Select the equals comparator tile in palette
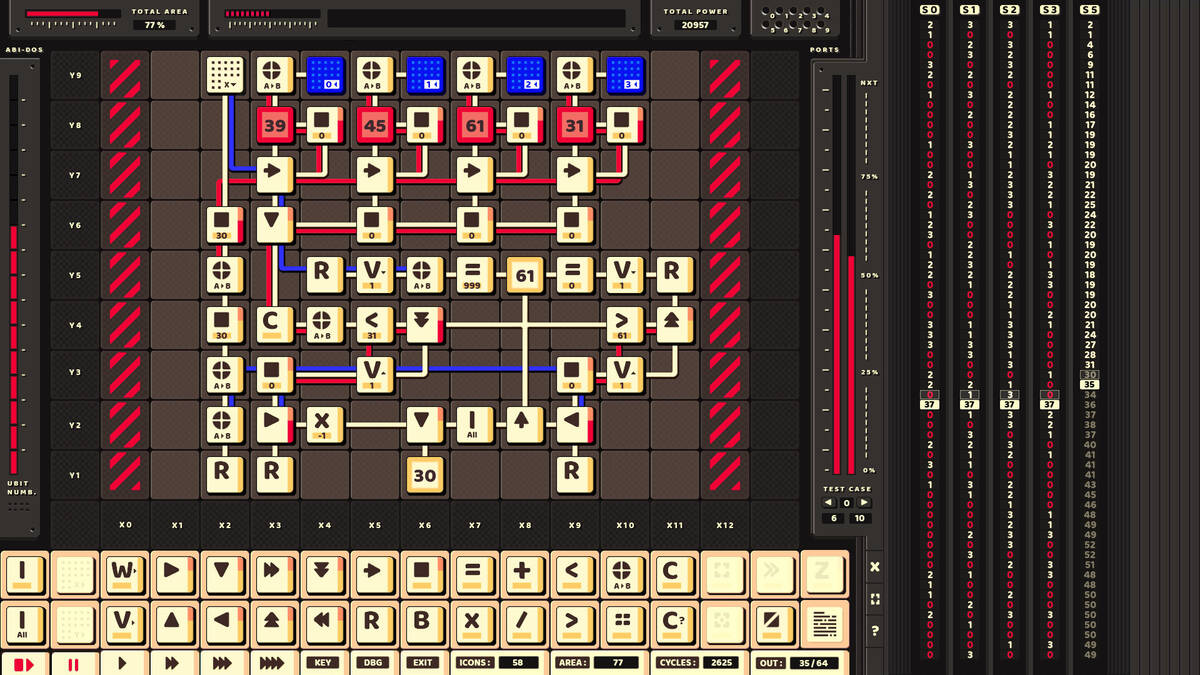This screenshot has height=675, width=1200. pyautogui.click(x=472, y=573)
